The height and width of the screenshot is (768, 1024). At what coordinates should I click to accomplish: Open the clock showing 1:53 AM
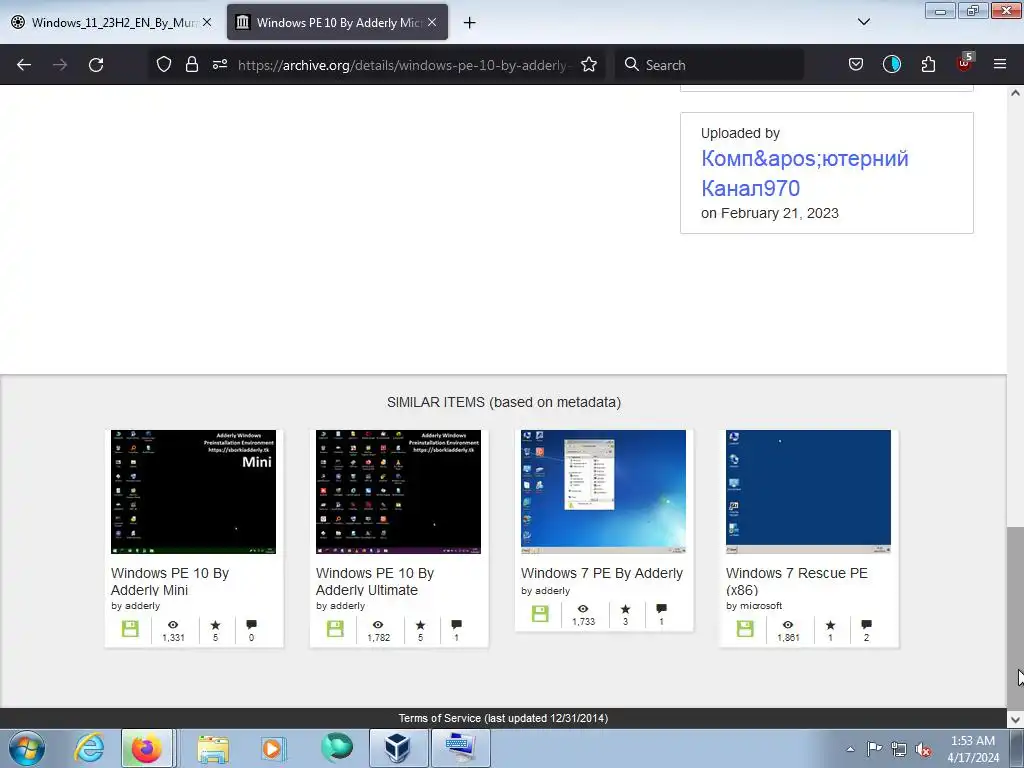click(x=973, y=748)
